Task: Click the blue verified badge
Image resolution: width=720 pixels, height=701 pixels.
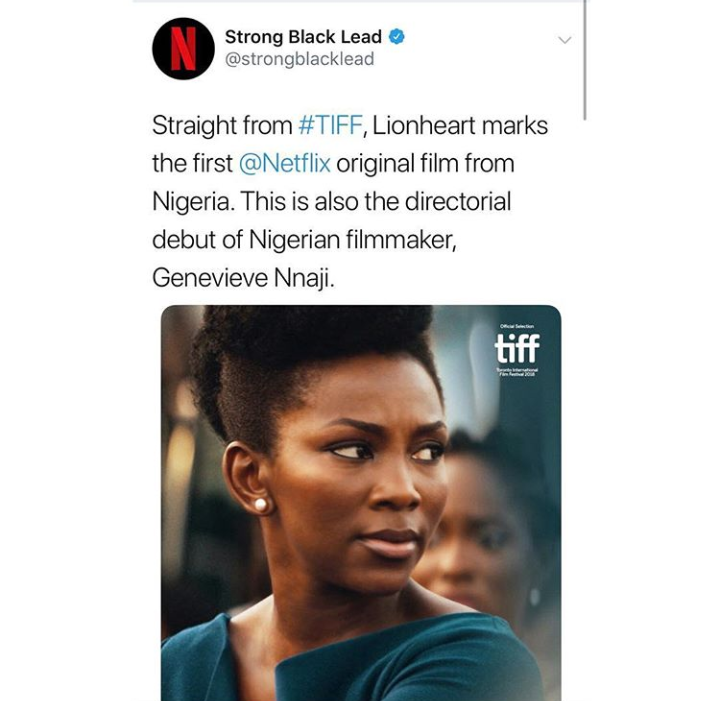Action: (397, 37)
